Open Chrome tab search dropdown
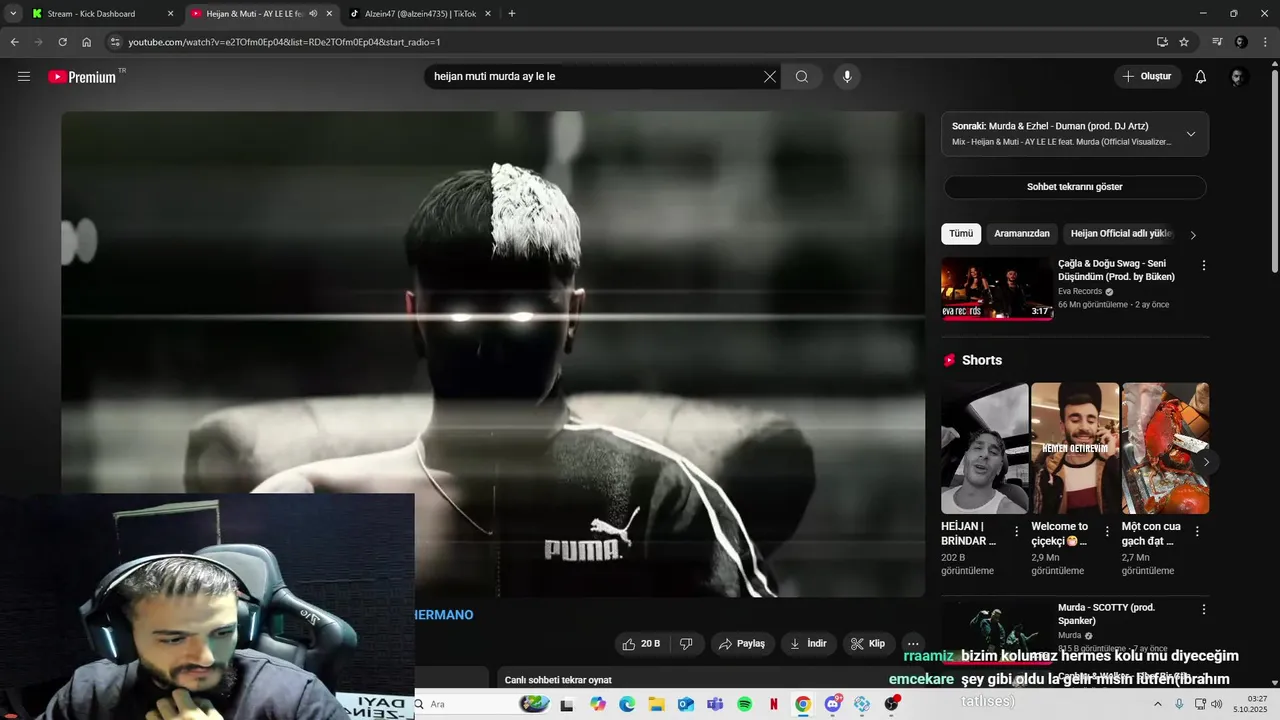Screen dimensions: 1280x720 13,14
